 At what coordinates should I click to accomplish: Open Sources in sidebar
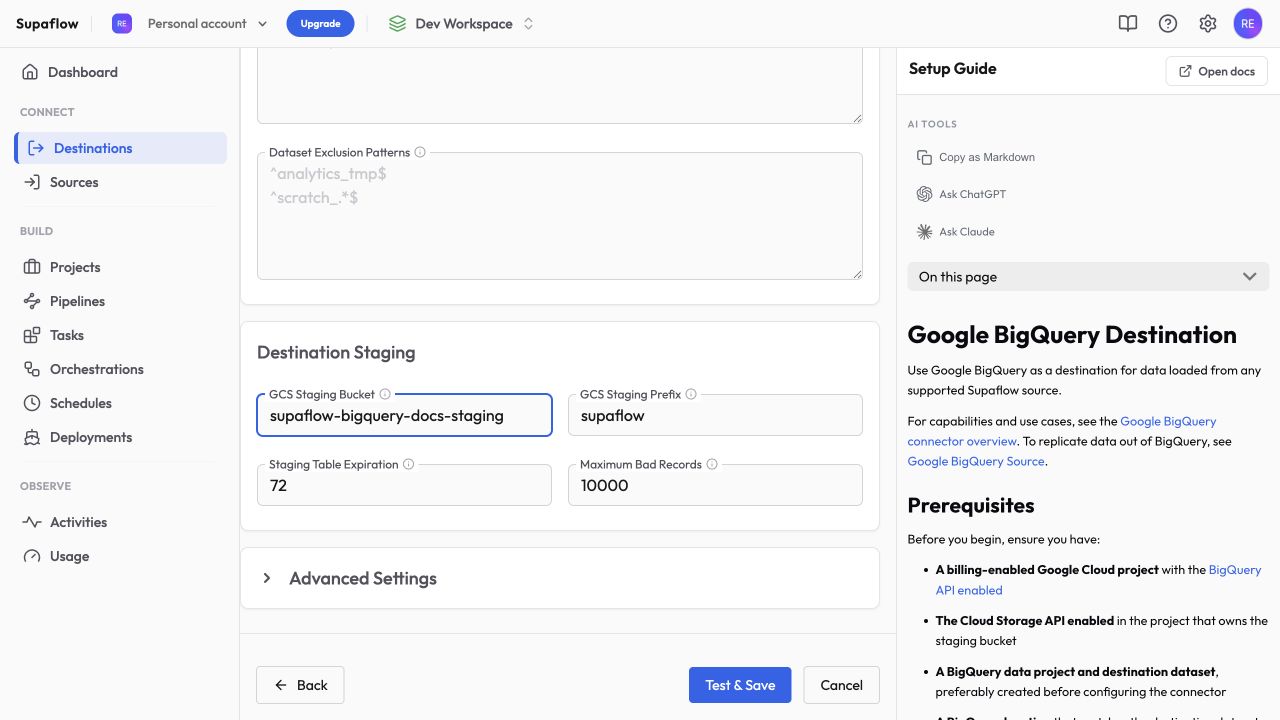click(x=120, y=182)
